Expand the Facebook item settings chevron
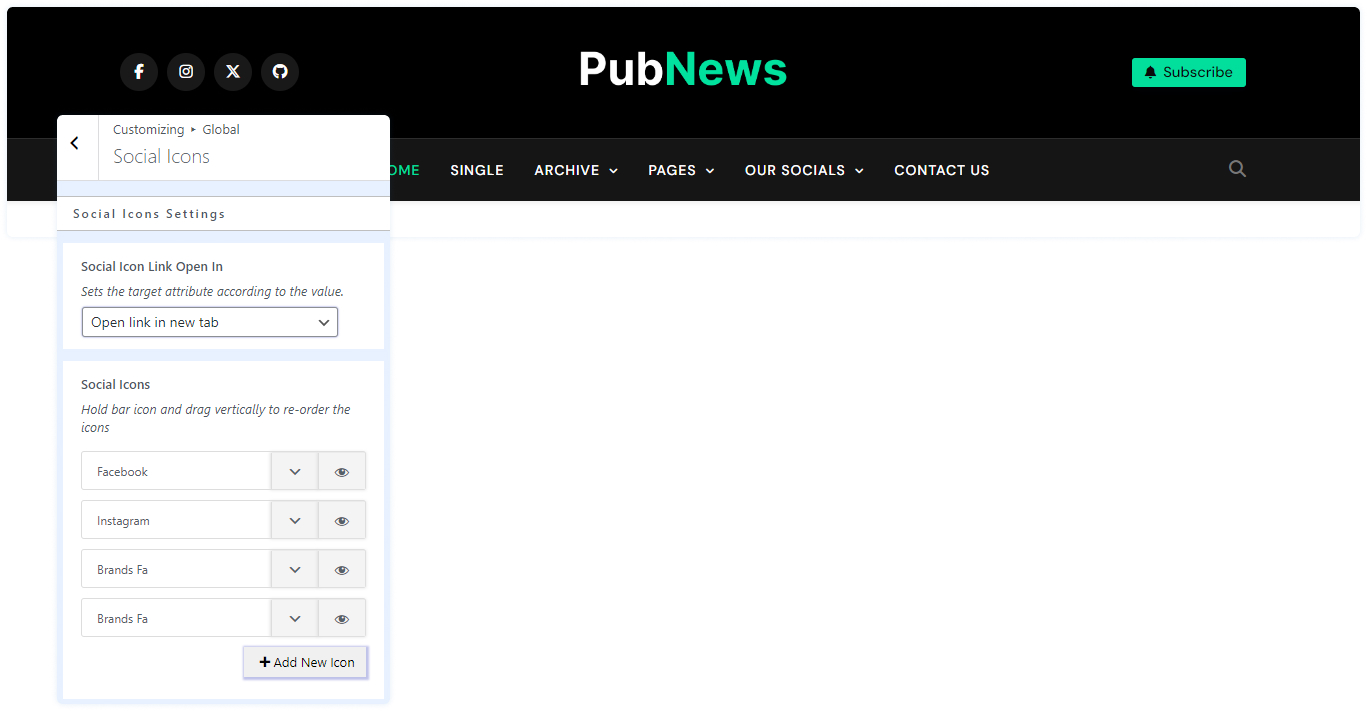Image resolution: width=1367 pixels, height=711 pixels. tap(295, 472)
